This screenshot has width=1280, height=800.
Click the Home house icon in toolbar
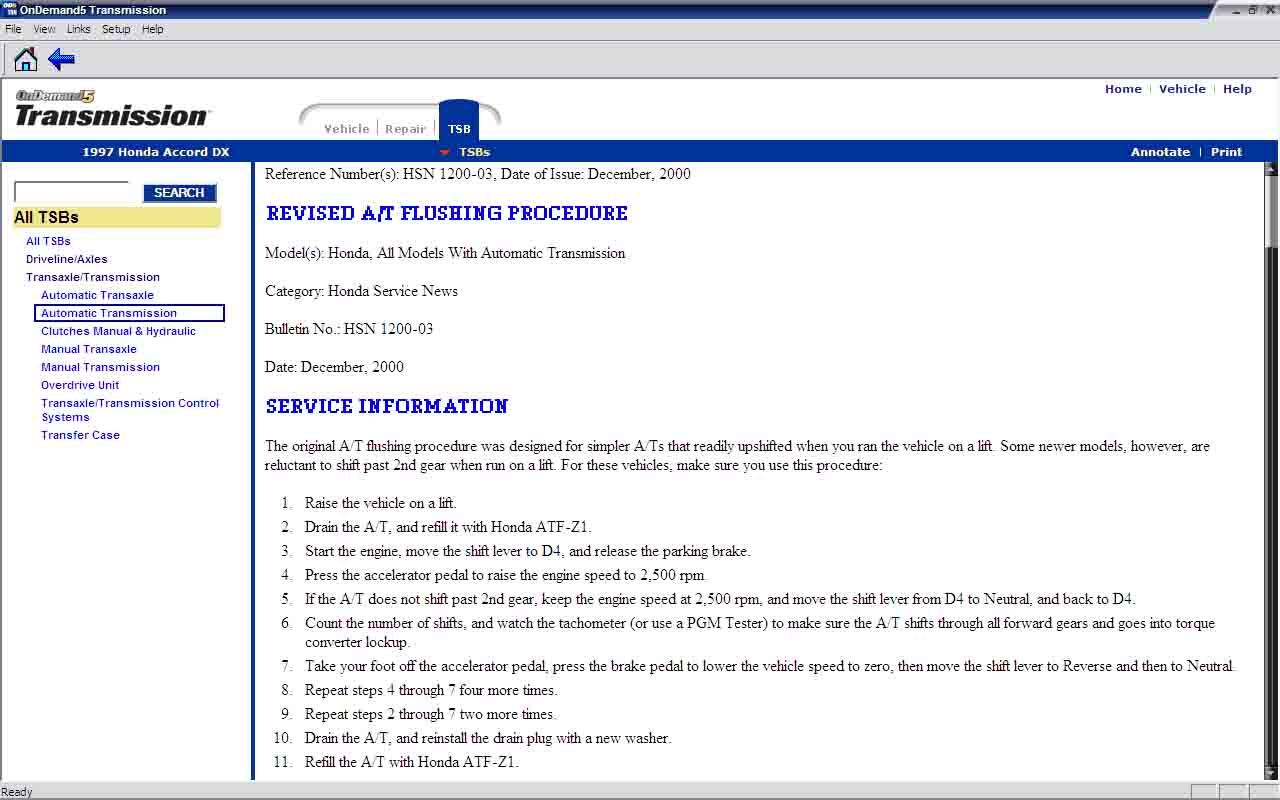(x=25, y=60)
